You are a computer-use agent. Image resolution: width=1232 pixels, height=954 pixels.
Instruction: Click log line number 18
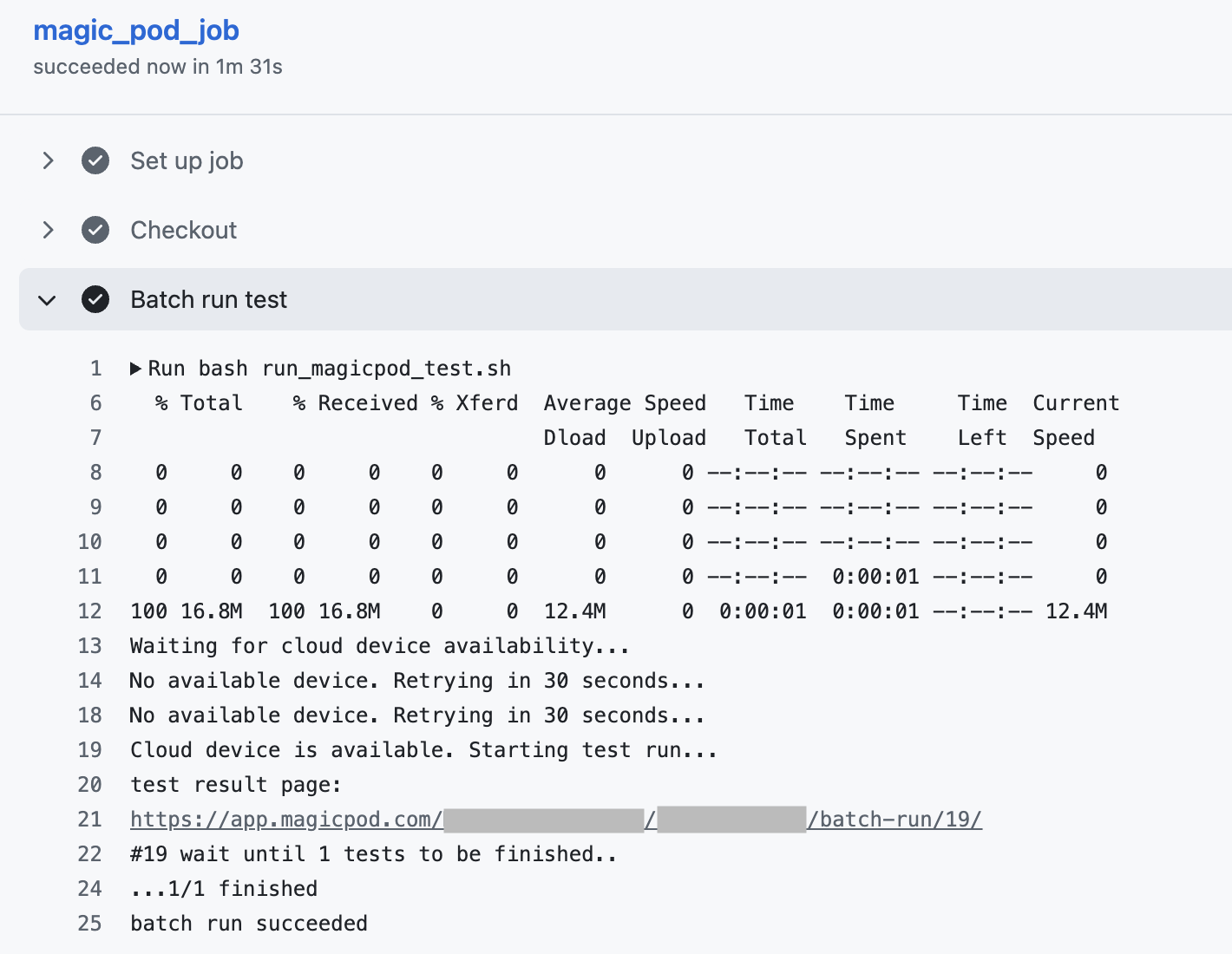click(x=90, y=715)
